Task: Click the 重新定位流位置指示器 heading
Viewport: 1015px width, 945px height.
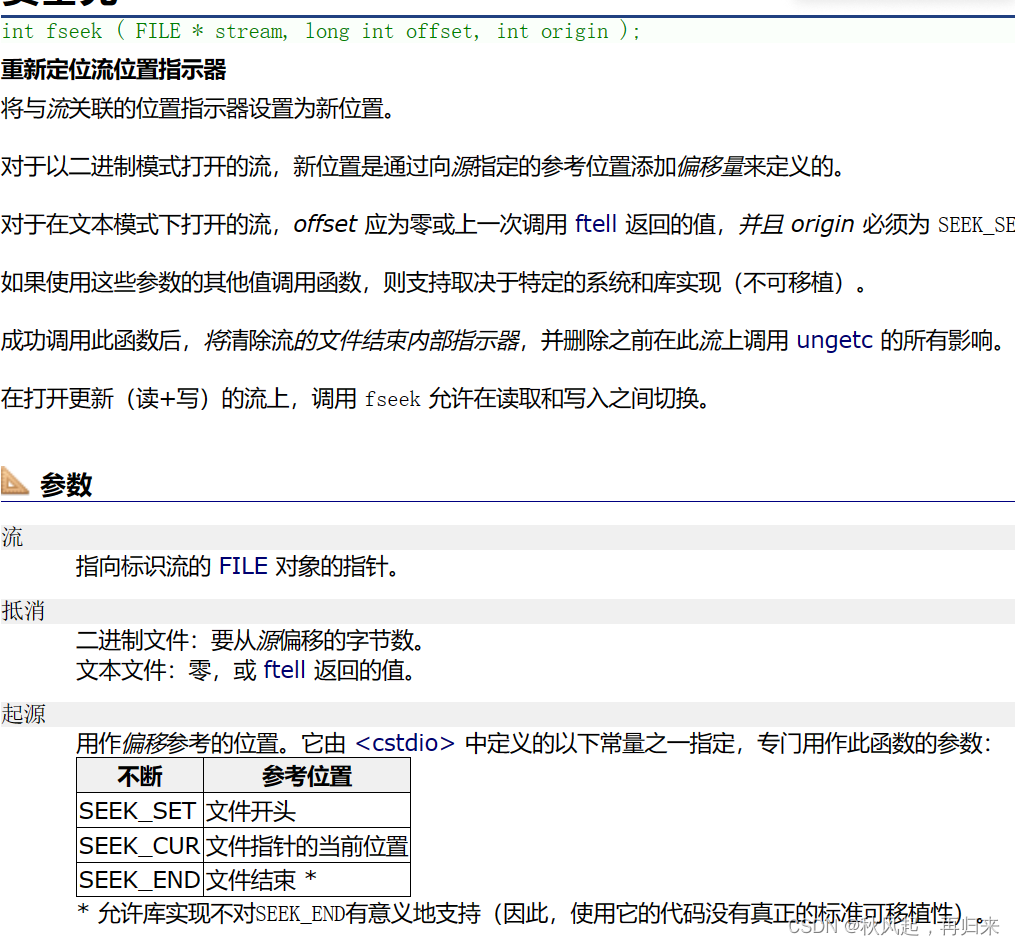Action: (115, 70)
